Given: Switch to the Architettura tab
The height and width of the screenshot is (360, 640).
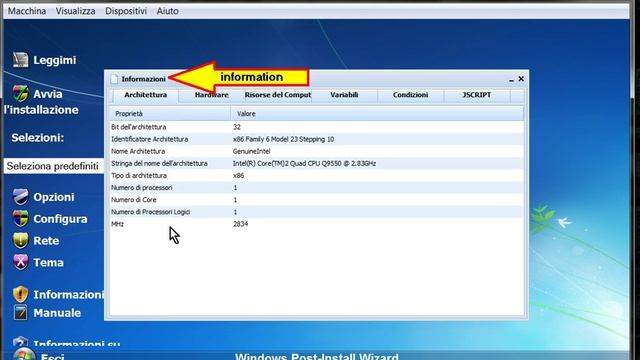Looking at the screenshot, I should pos(146,95).
